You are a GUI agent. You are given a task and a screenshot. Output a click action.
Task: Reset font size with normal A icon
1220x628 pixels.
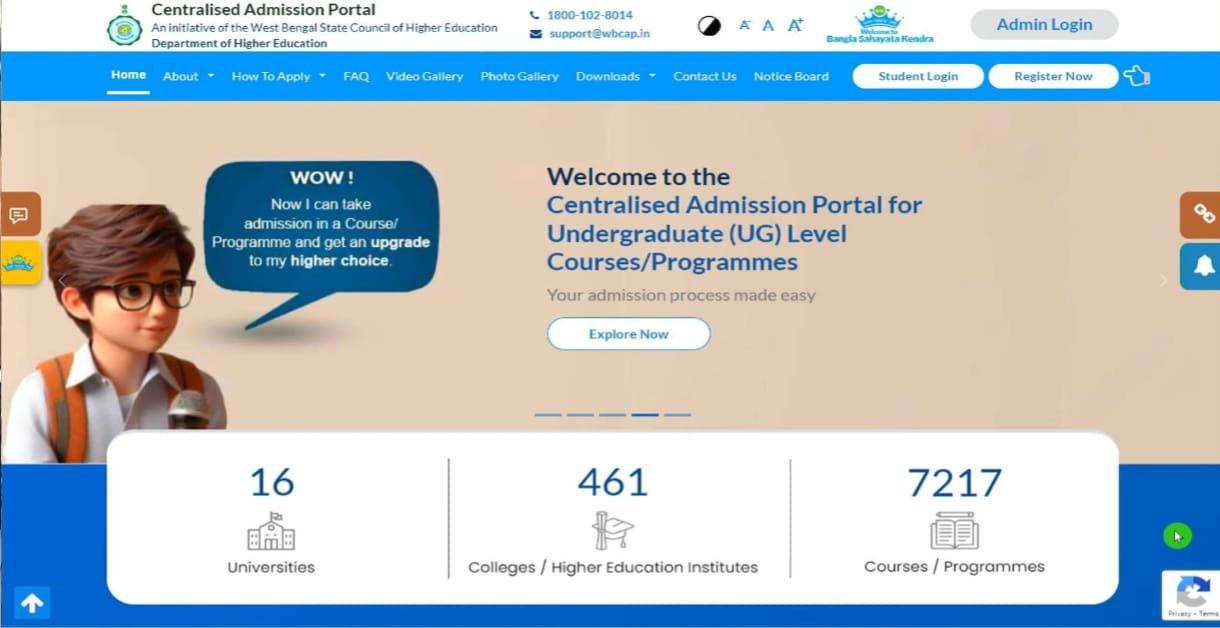[768, 25]
